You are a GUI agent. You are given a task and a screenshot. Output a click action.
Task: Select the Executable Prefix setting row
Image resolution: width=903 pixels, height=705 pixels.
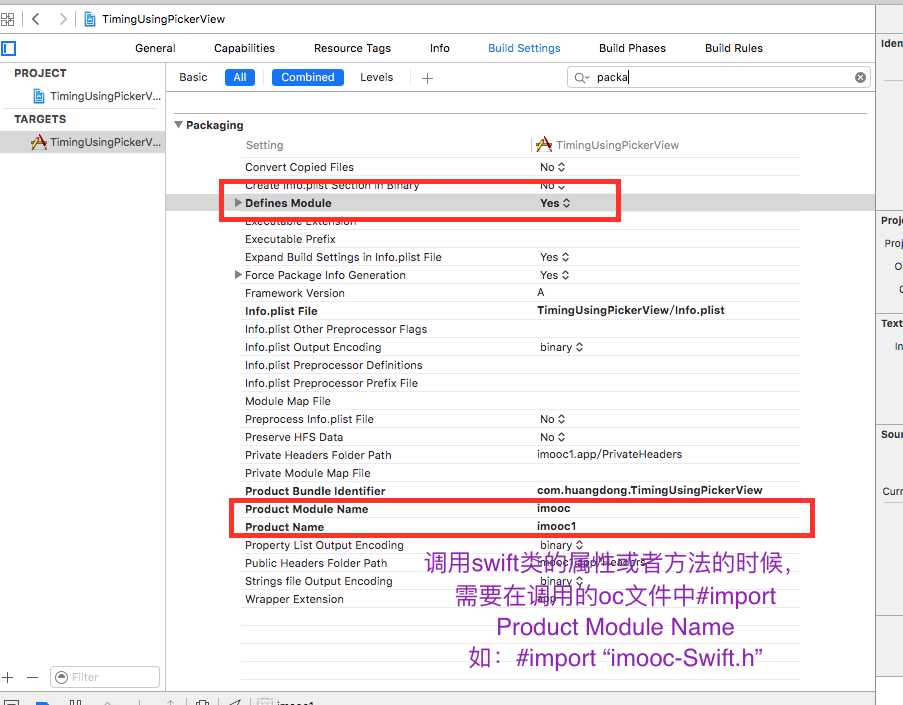(290, 239)
